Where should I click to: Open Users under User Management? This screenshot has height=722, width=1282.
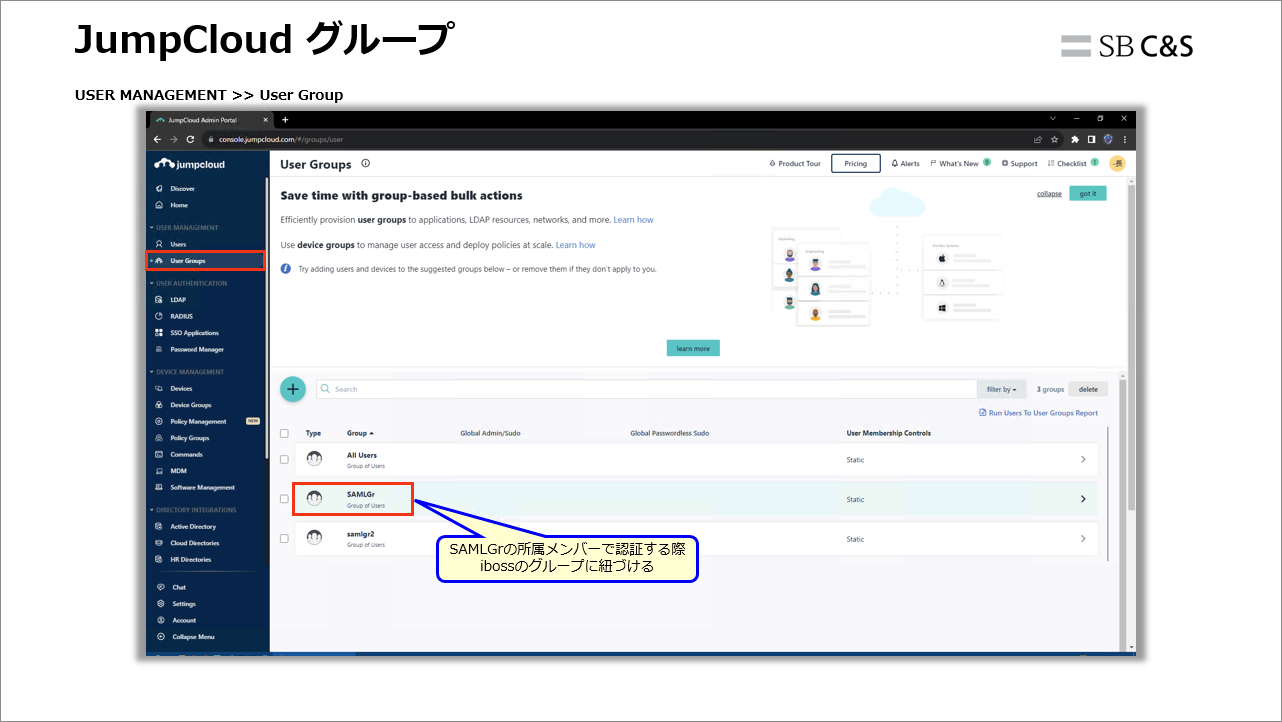coord(178,244)
